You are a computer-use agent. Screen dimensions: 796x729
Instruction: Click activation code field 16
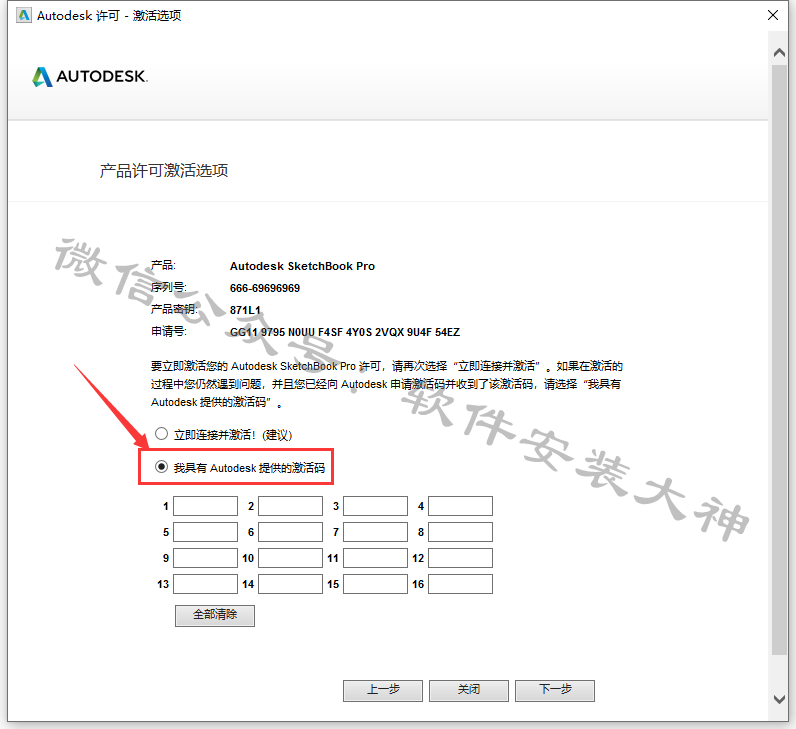460,584
